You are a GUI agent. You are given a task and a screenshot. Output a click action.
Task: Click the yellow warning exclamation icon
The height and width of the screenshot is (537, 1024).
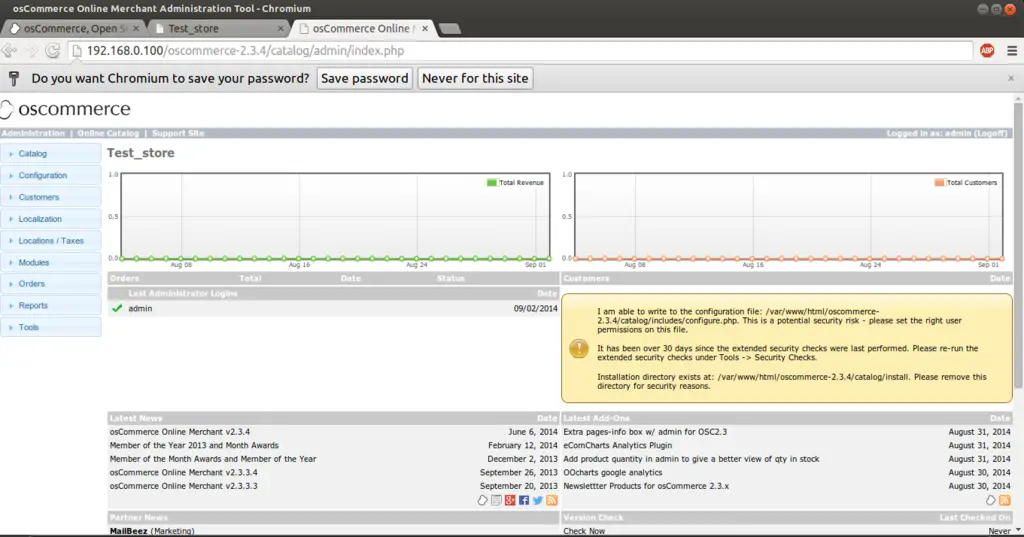579,348
